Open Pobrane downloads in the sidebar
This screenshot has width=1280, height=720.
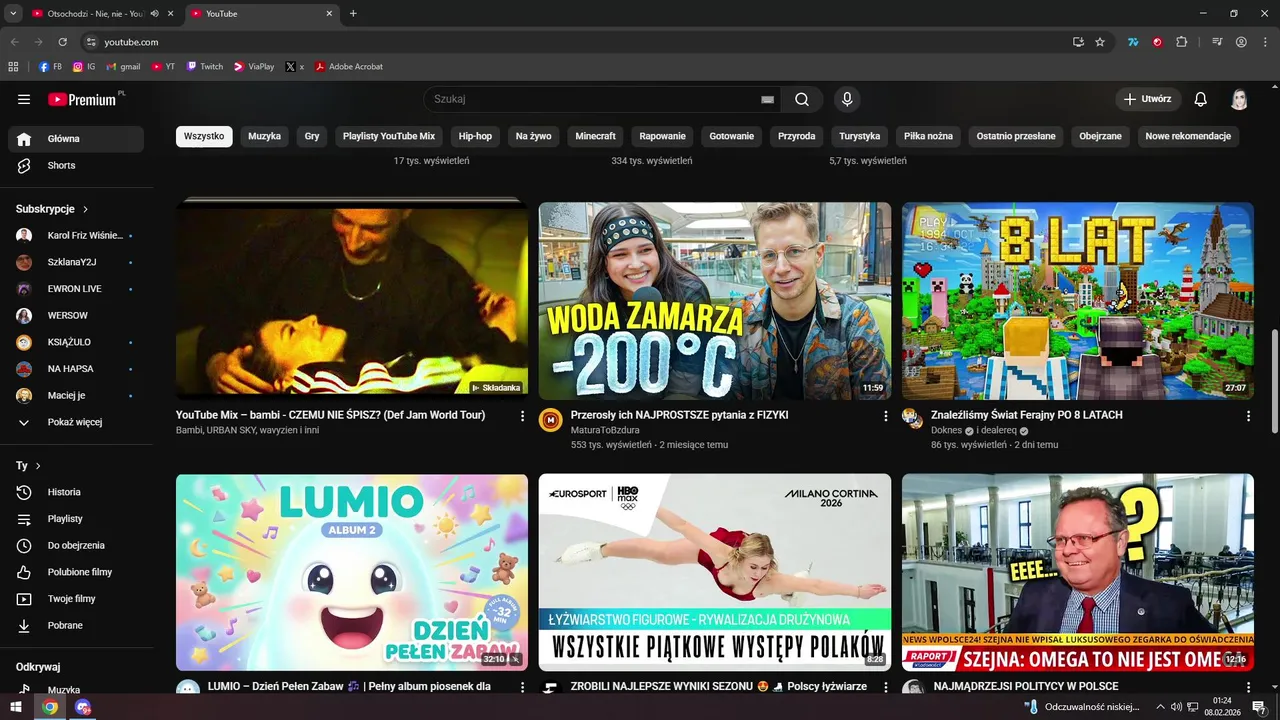(x=76, y=625)
